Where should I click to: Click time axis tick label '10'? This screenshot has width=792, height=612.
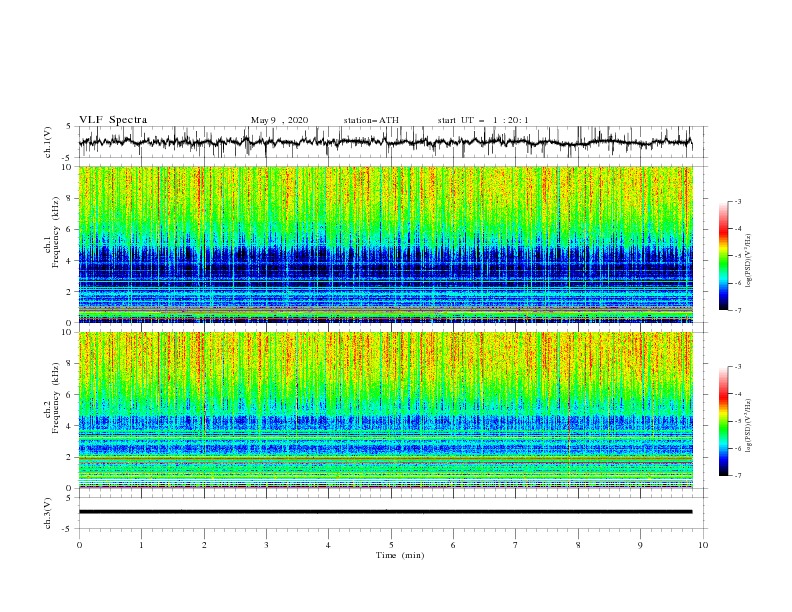coord(703,545)
